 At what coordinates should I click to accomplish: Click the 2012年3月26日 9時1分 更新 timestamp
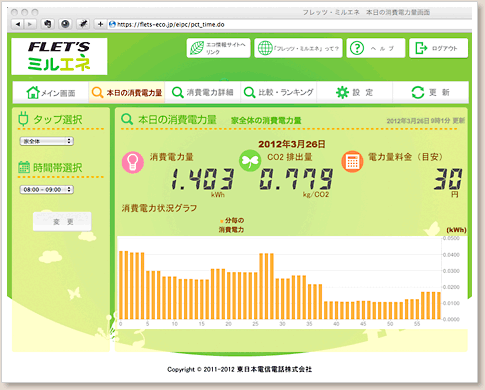pyautogui.click(x=425, y=121)
